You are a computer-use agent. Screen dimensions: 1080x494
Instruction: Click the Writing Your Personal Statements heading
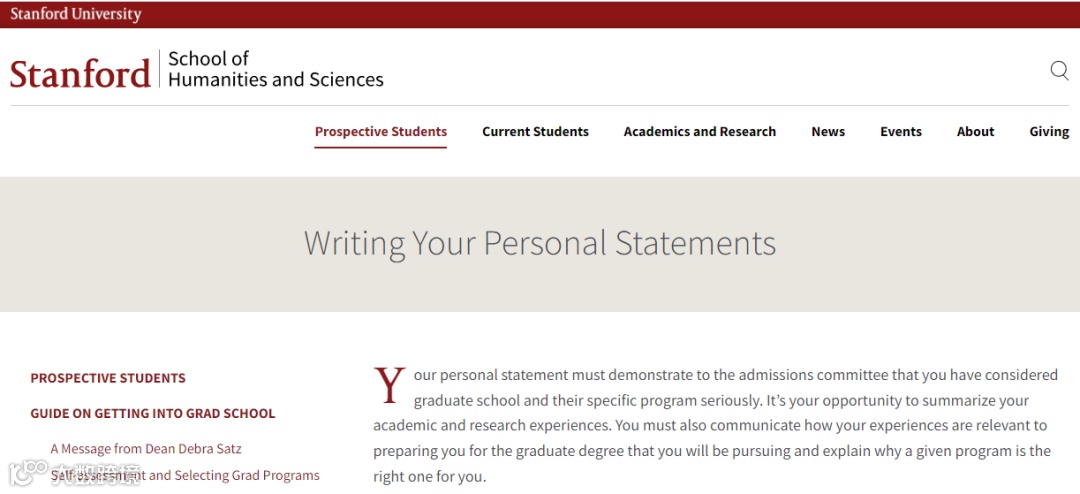[x=540, y=243]
